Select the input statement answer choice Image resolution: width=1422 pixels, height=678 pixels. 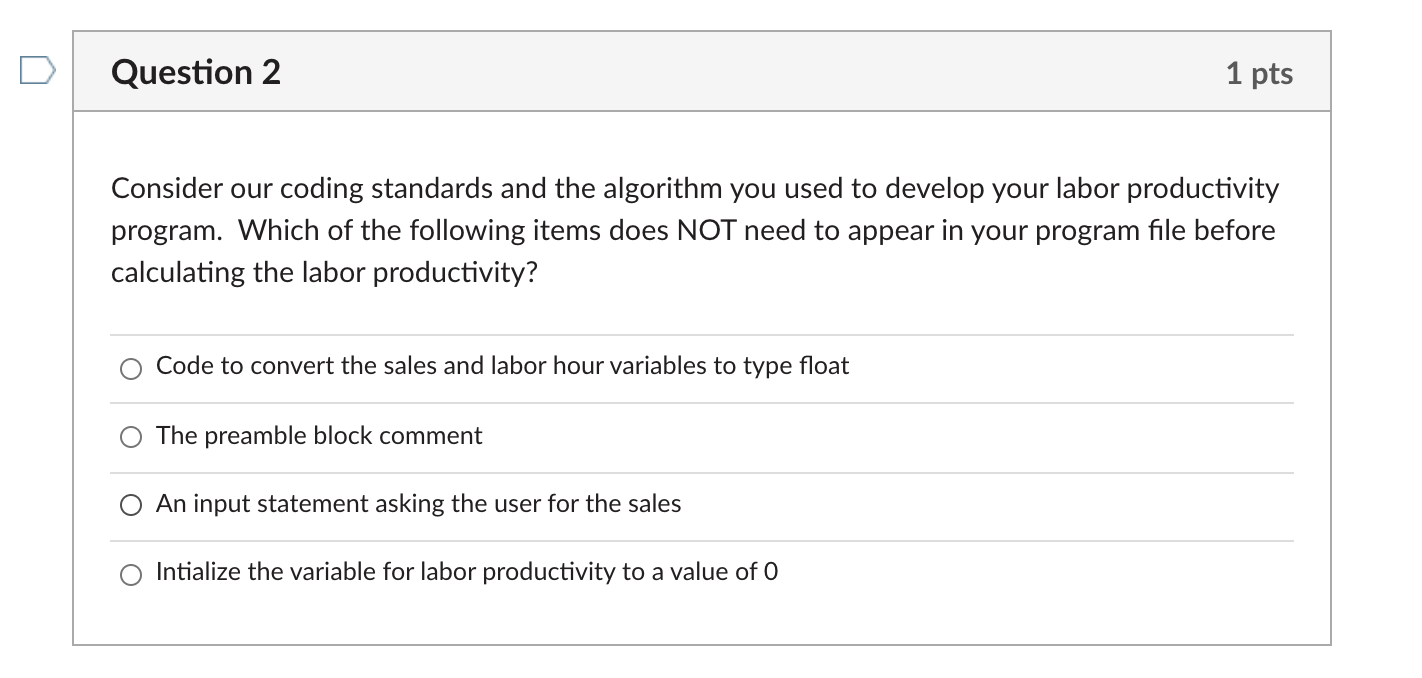point(130,505)
